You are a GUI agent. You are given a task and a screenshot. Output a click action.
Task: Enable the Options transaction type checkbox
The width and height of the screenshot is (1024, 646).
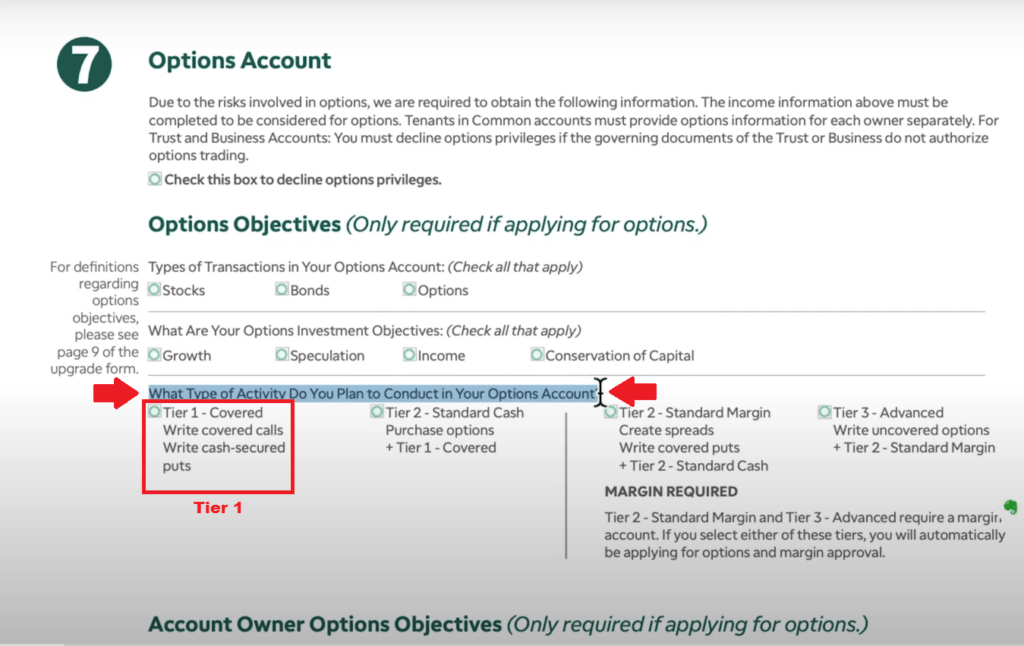pos(410,290)
